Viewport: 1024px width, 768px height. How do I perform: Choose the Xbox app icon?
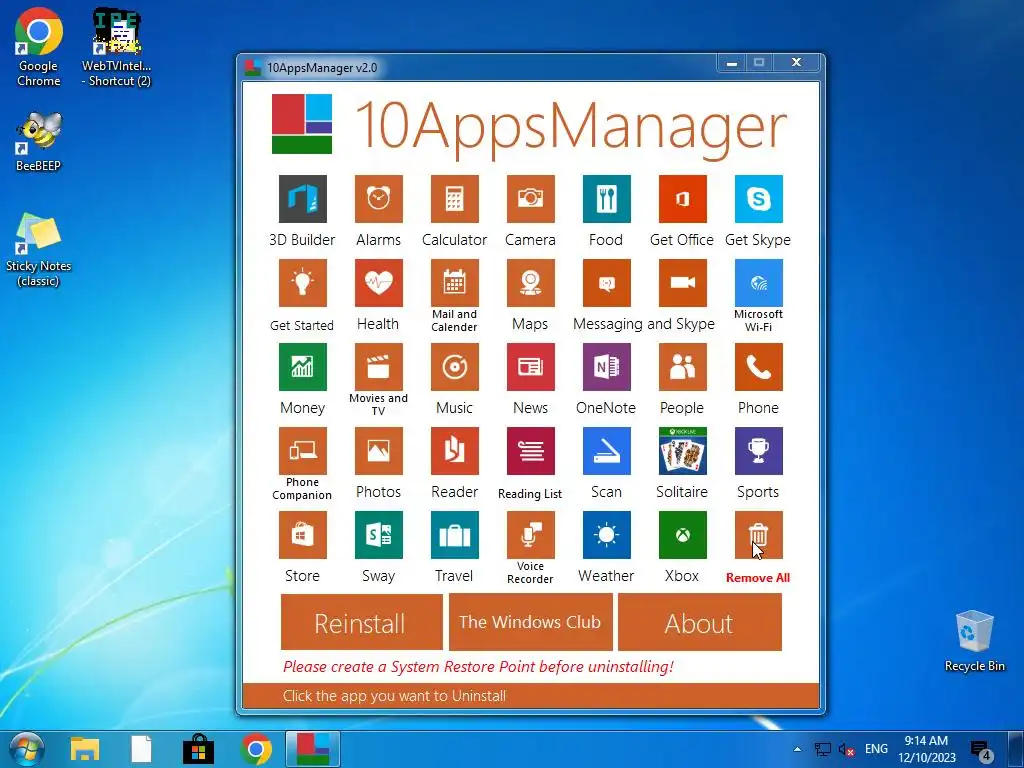[x=682, y=536]
